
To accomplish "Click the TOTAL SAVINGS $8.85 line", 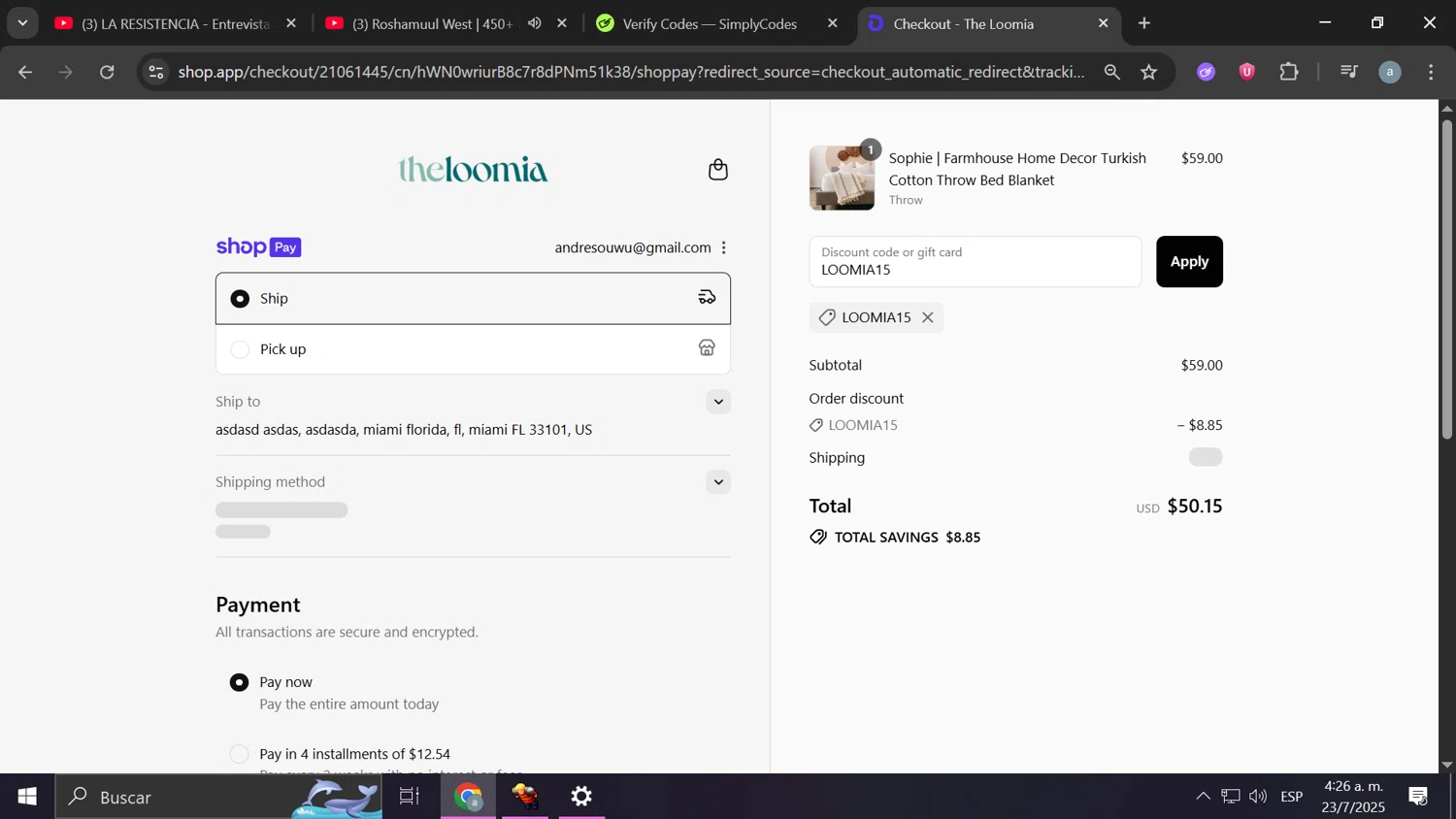I will click(895, 538).
